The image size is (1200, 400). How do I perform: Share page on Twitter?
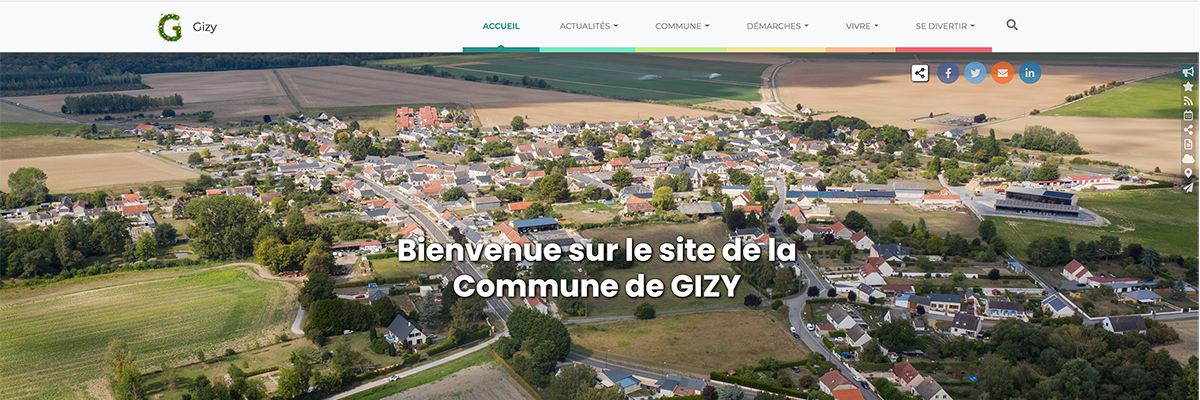[x=975, y=73]
